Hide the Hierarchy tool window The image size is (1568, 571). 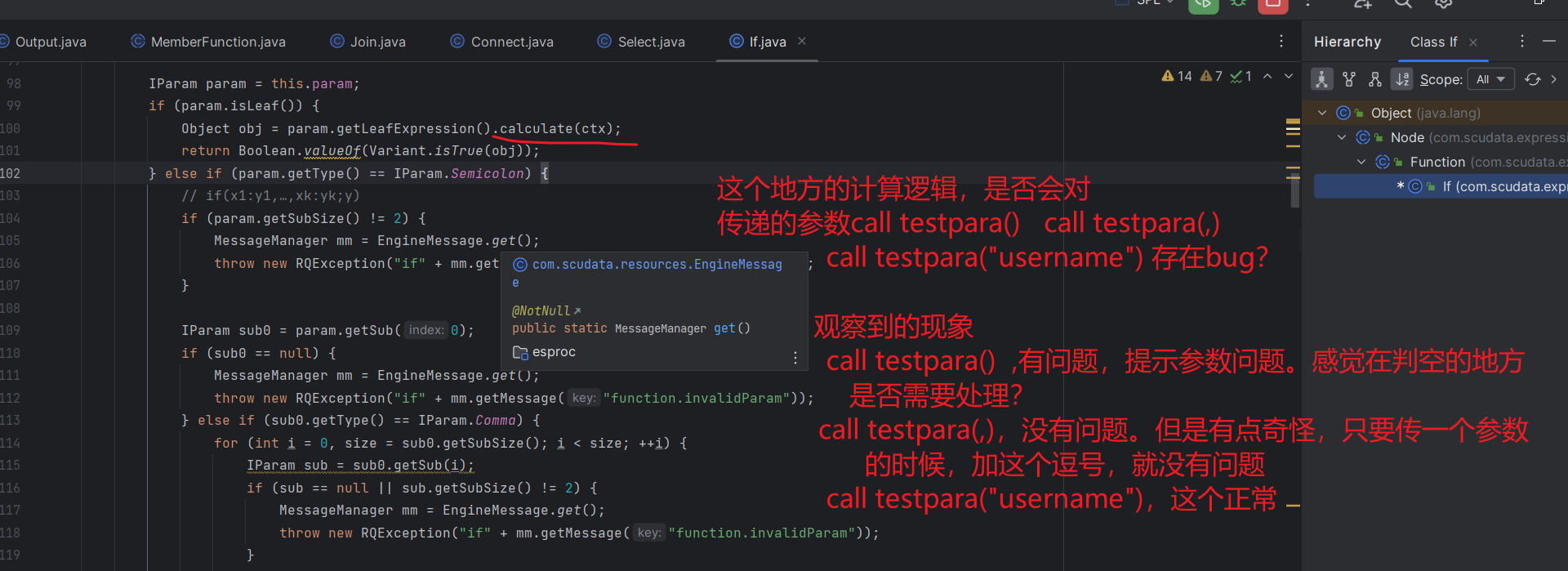(1548, 41)
